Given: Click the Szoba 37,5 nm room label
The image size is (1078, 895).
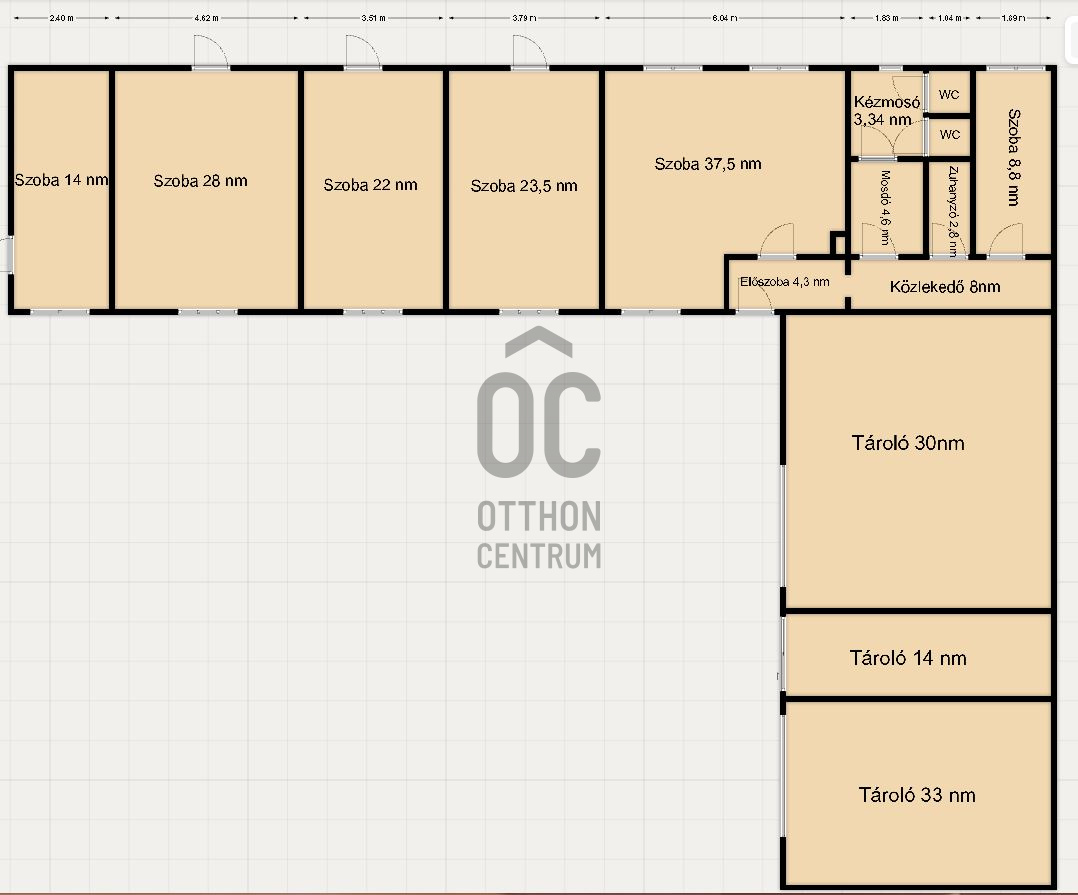Looking at the screenshot, I should 708,164.
